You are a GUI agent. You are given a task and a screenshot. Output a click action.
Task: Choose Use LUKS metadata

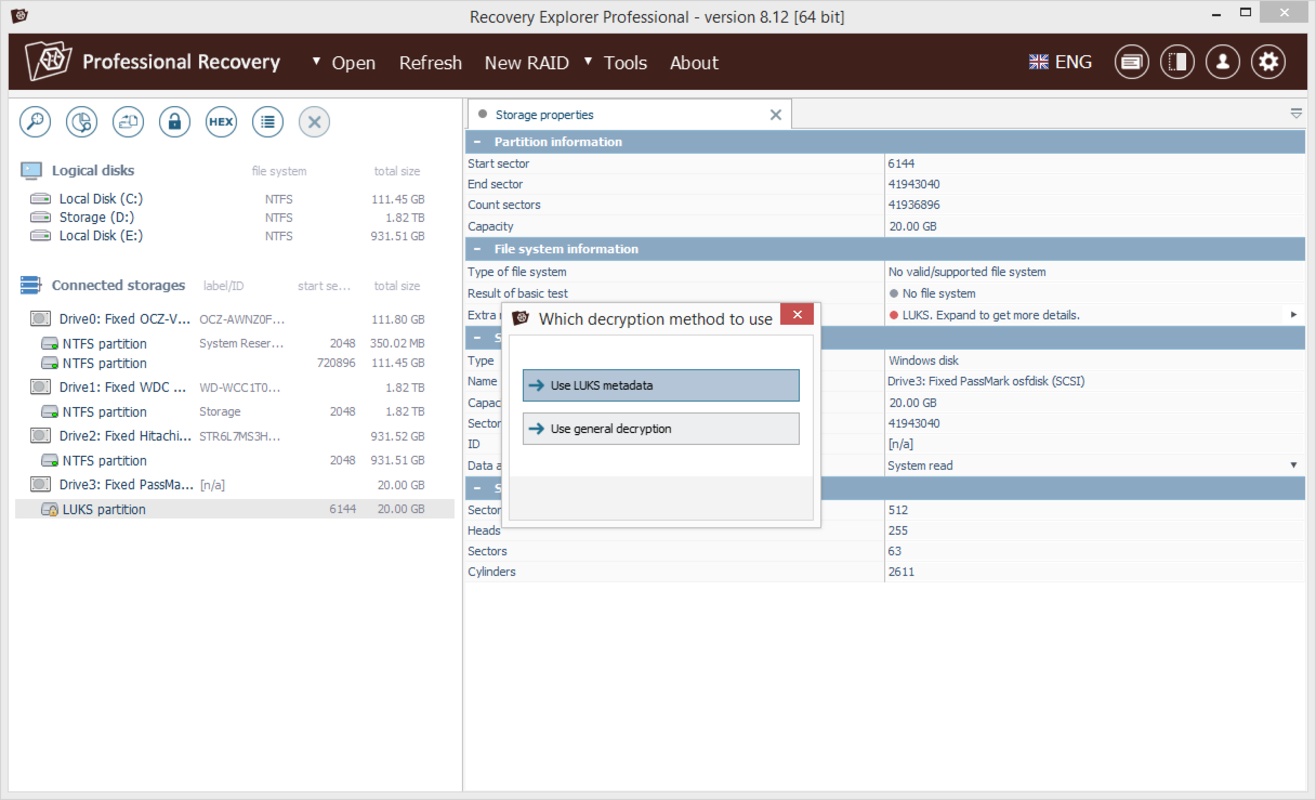(x=660, y=386)
